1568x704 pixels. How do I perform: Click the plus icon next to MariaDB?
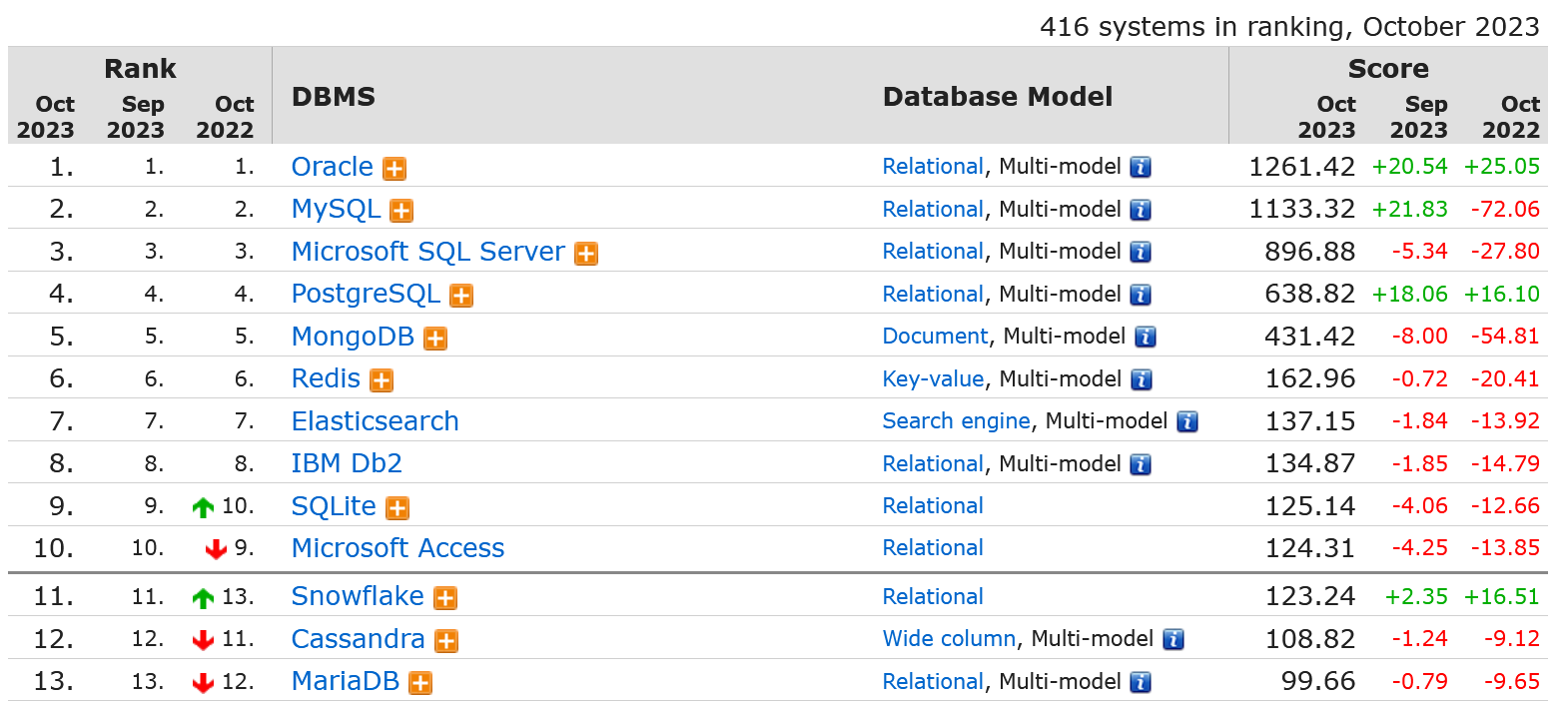point(421,683)
